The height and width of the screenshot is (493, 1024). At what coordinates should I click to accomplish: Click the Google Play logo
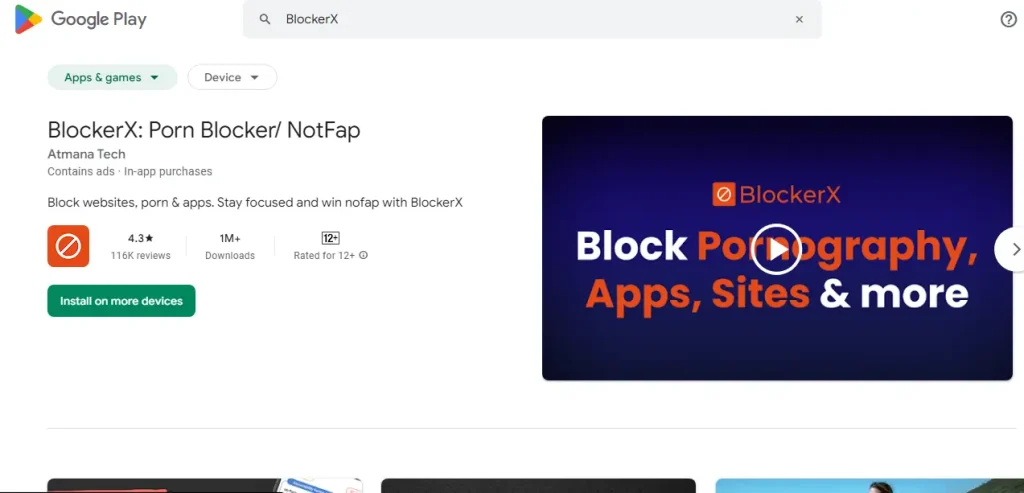pos(80,19)
